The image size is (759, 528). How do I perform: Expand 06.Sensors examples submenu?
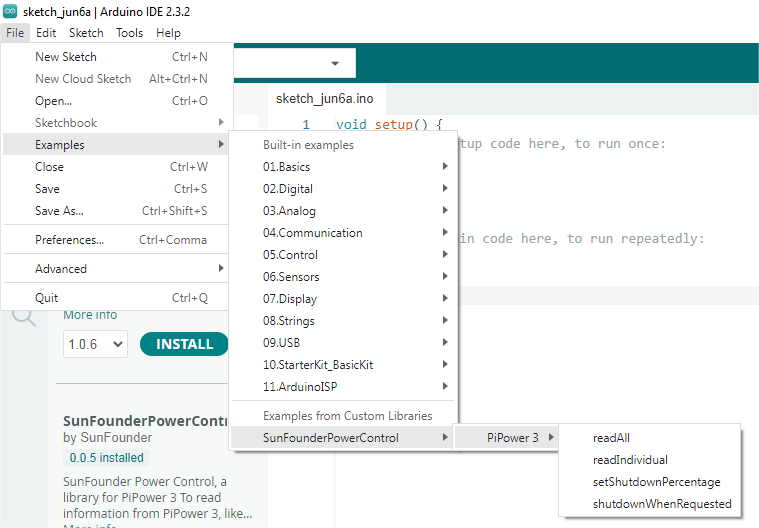[x=343, y=277]
